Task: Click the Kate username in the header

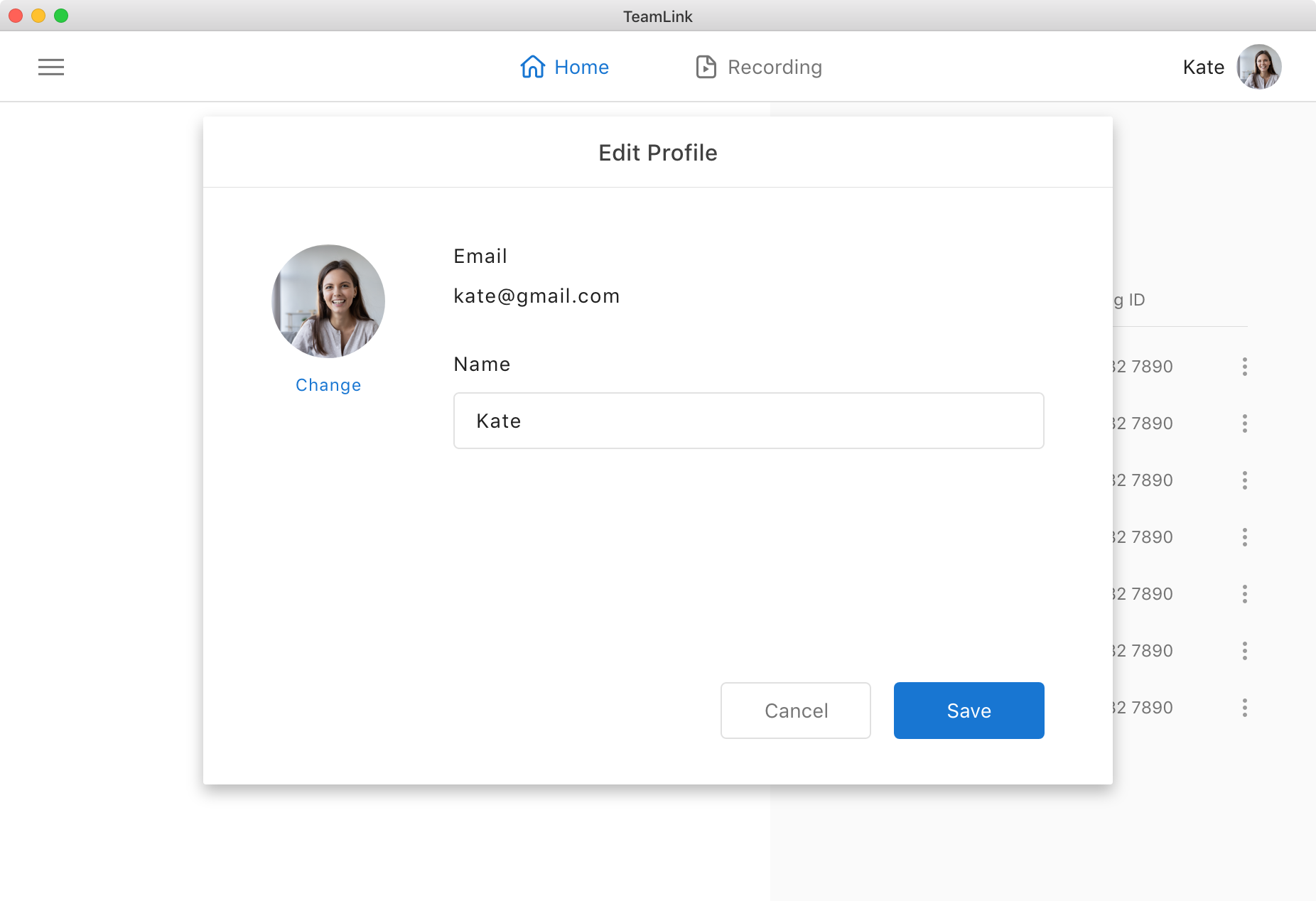Action: click(1203, 67)
